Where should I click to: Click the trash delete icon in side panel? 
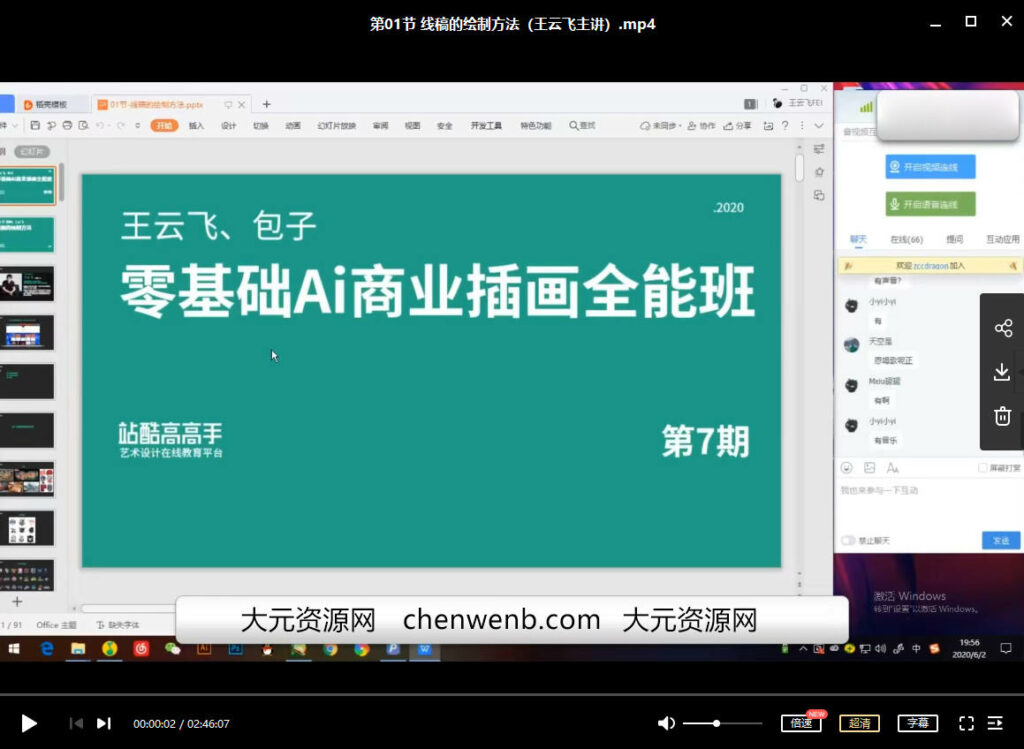[1002, 416]
